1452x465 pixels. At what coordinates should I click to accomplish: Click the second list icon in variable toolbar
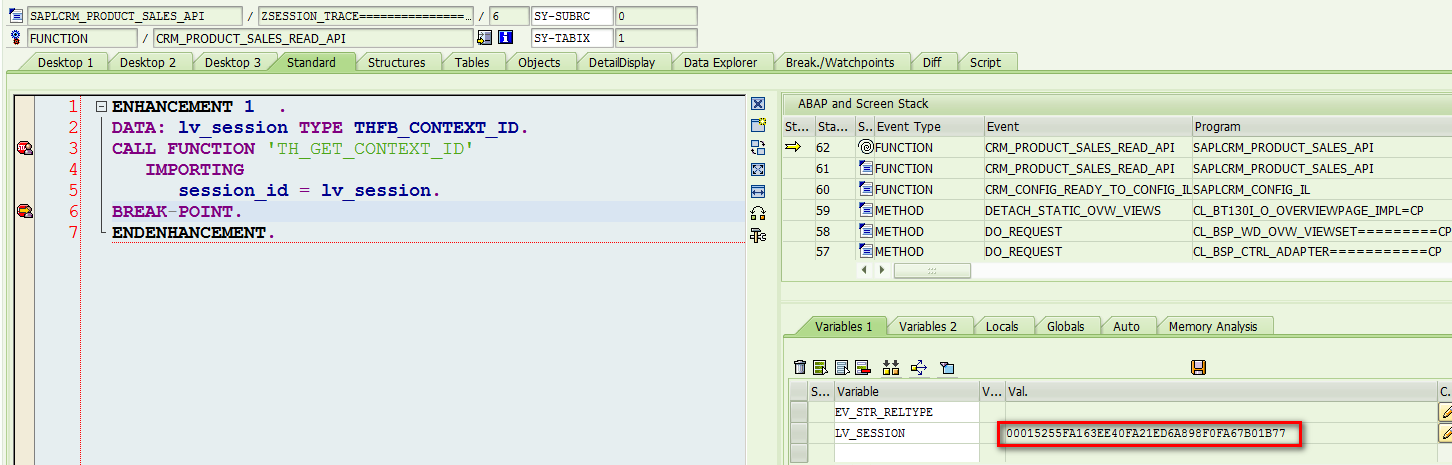click(820, 367)
